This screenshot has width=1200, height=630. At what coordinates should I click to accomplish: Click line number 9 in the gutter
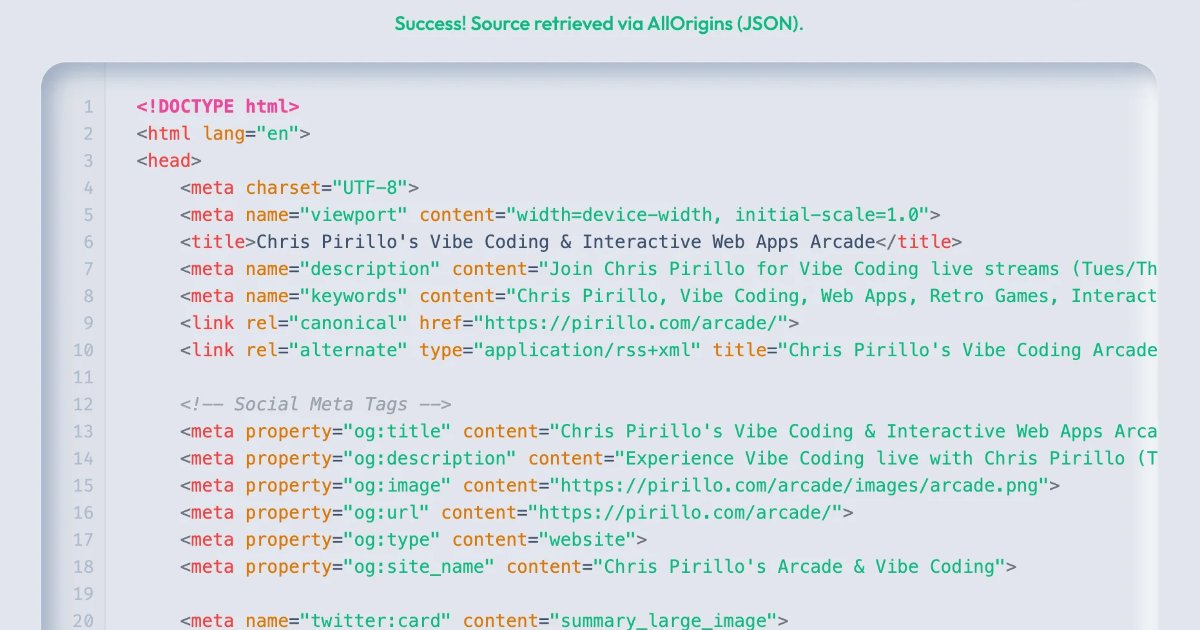tap(88, 322)
